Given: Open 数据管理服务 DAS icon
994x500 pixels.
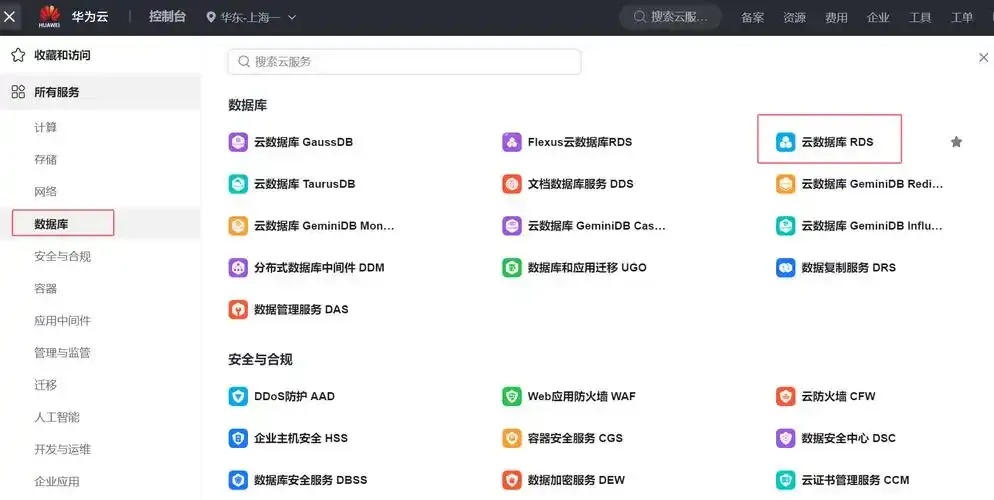Looking at the screenshot, I should click(238, 309).
